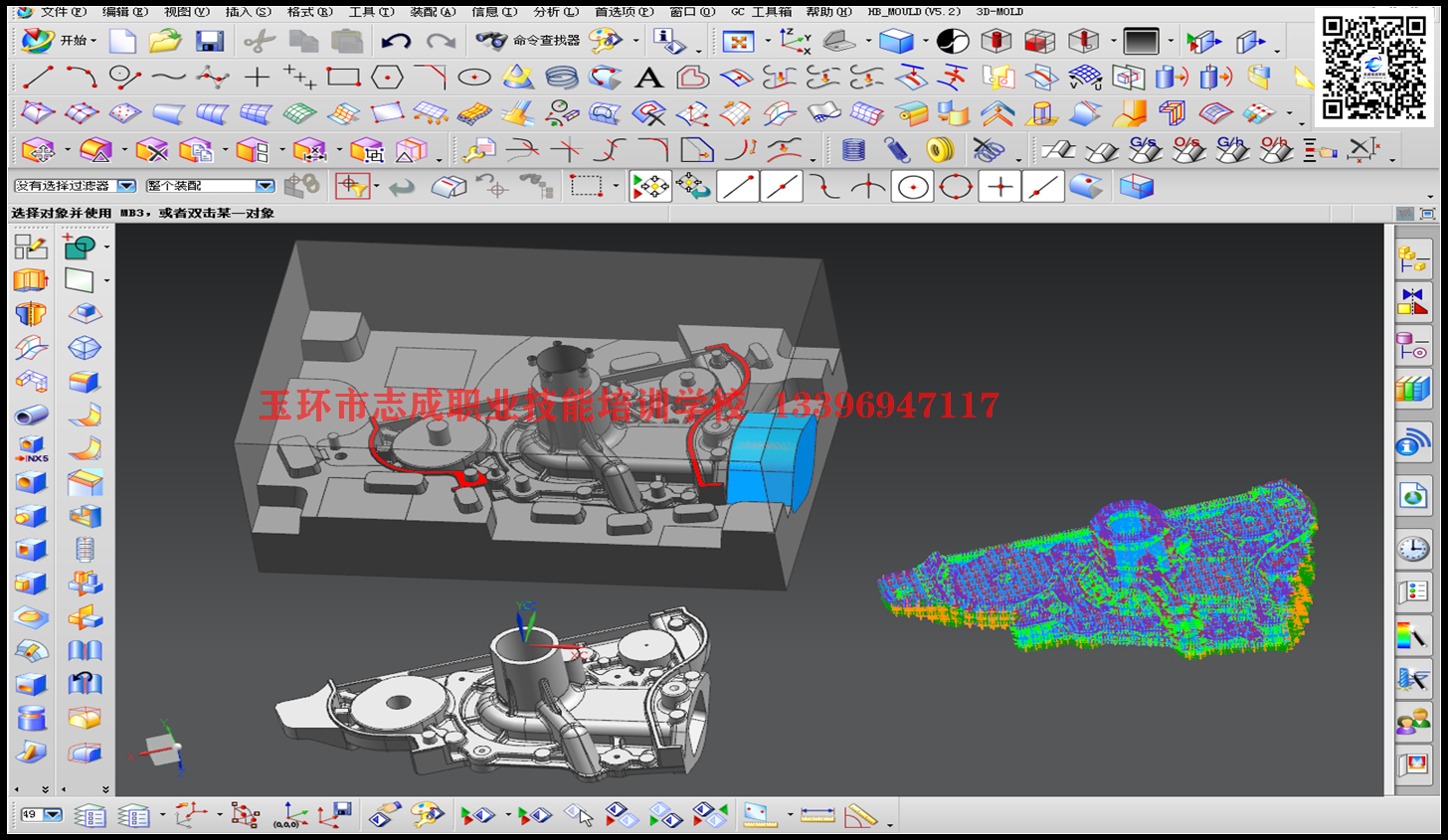Save the part using the floppy disk icon
The image size is (1448, 840).
[x=209, y=41]
